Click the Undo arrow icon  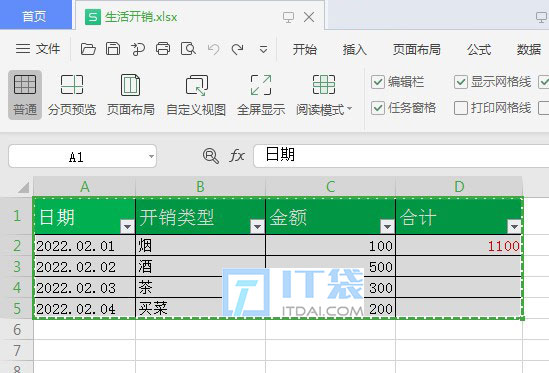point(214,49)
